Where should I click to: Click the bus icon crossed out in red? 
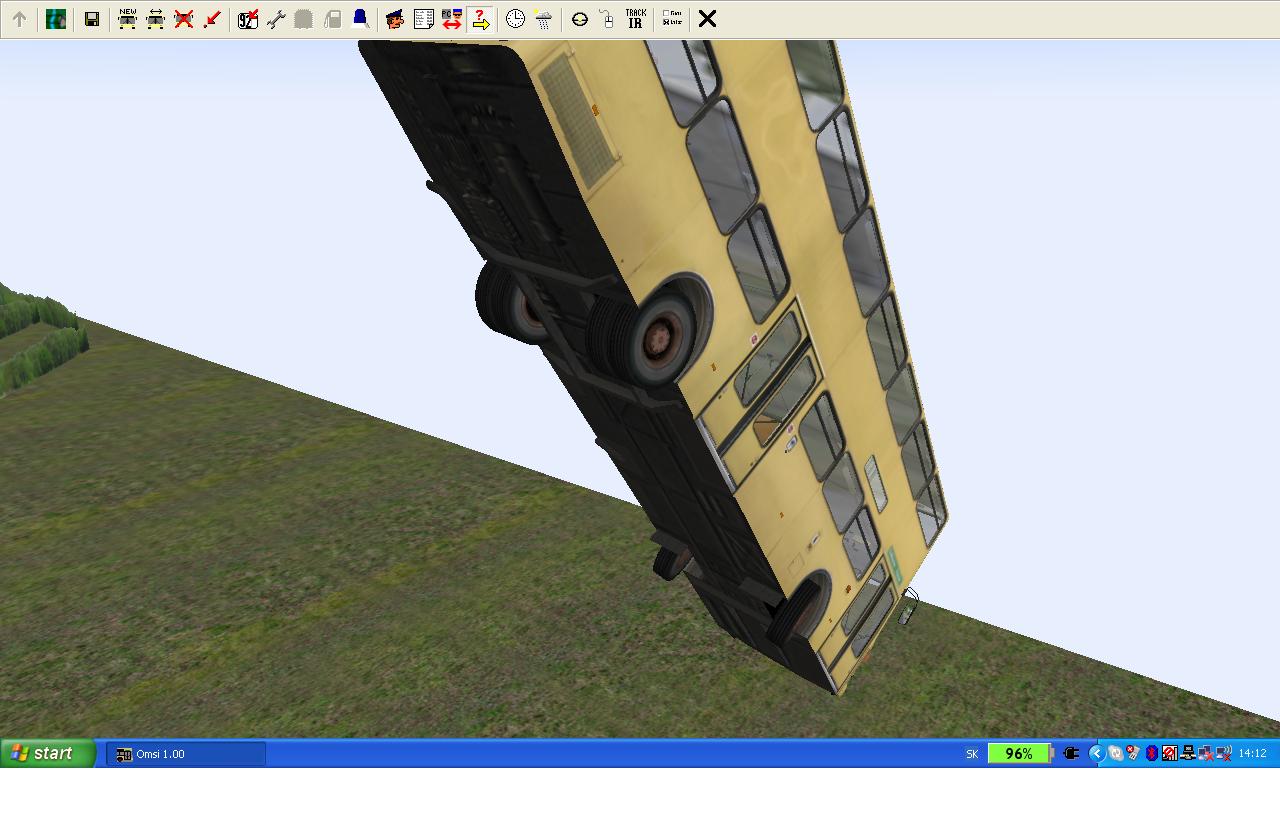point(184,19)
